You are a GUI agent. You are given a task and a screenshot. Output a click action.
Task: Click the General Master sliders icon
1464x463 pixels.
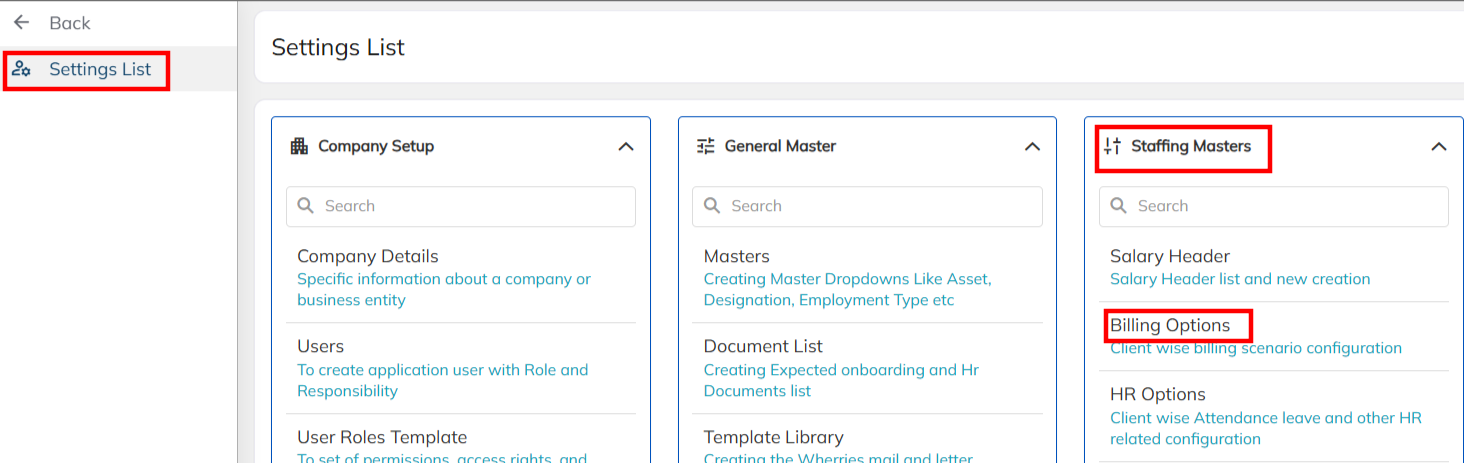[x=706, y=146]
